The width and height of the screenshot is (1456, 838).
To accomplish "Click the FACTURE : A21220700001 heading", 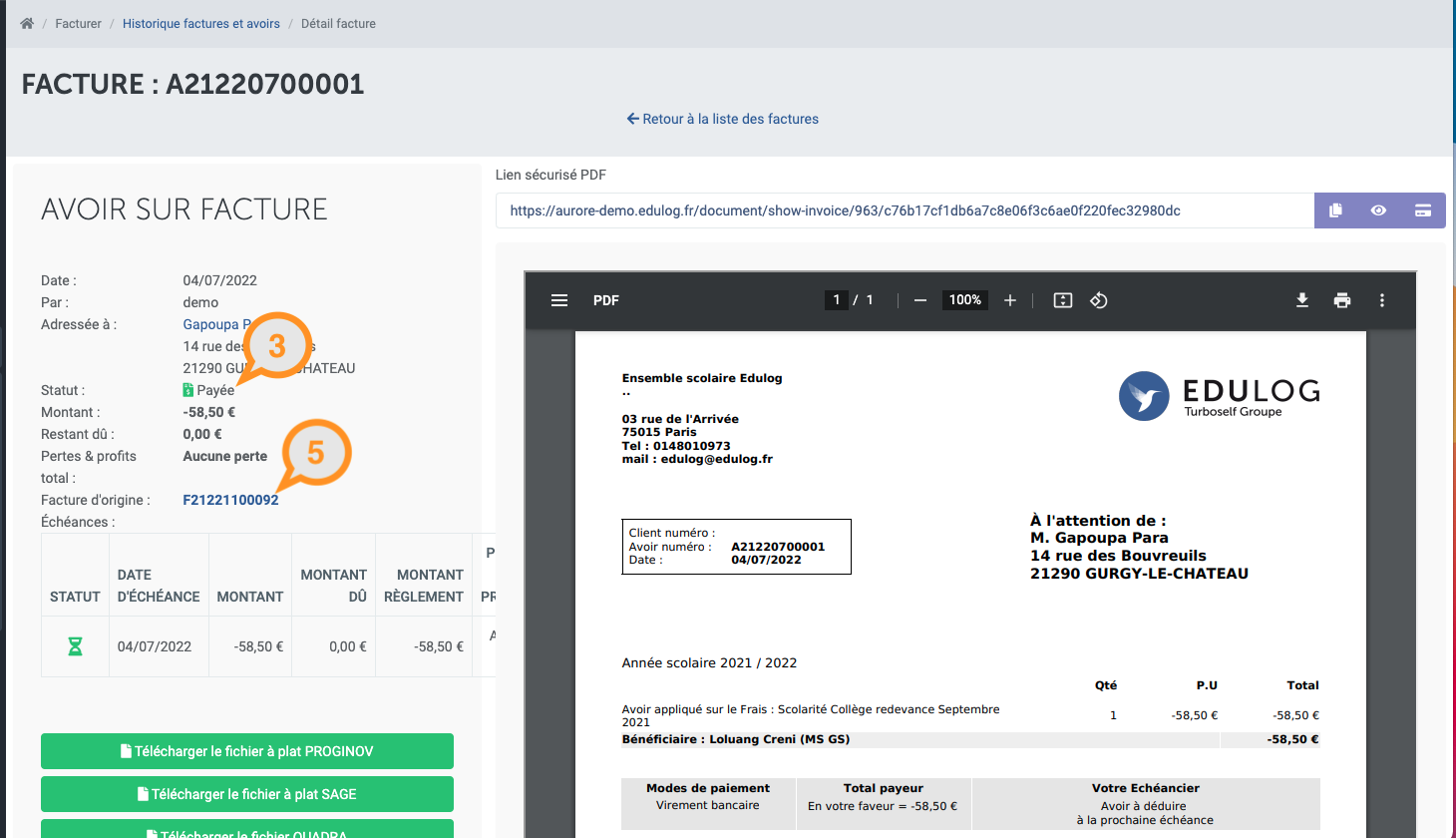I will 192,84.
